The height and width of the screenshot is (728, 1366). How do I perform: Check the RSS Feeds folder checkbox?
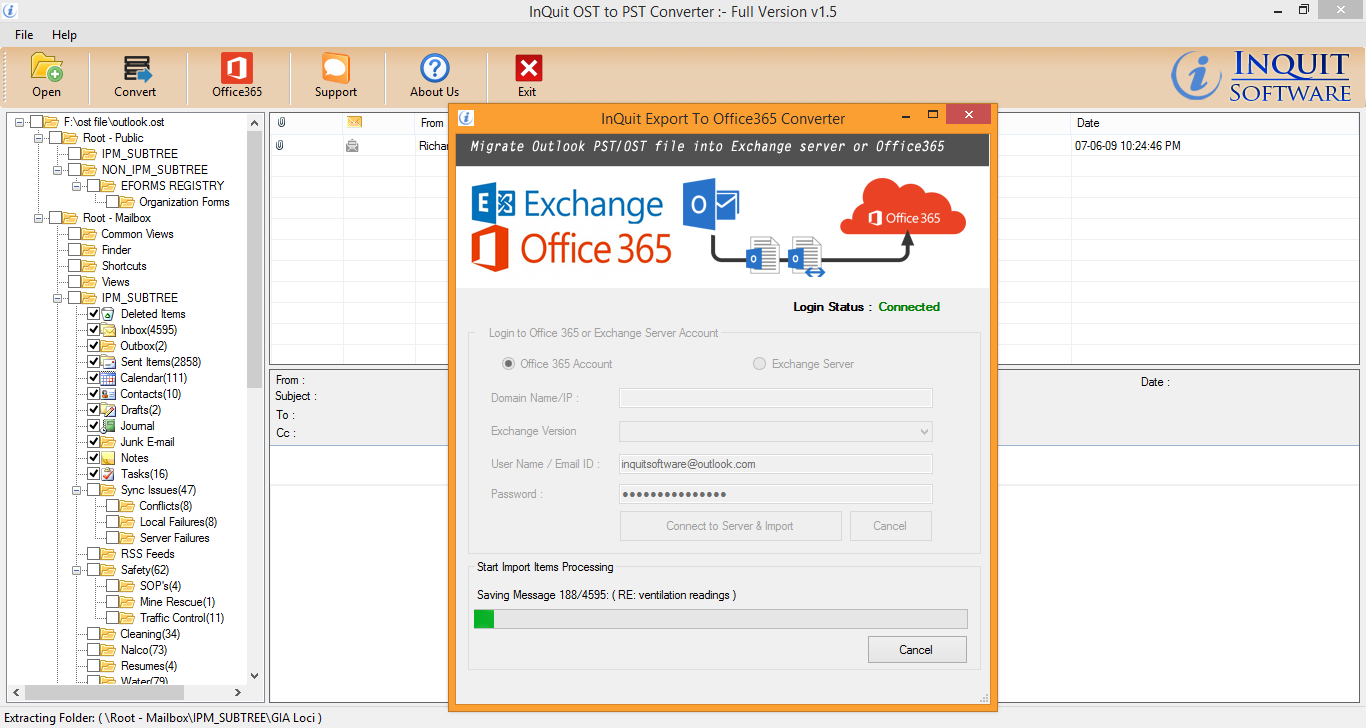94,554
